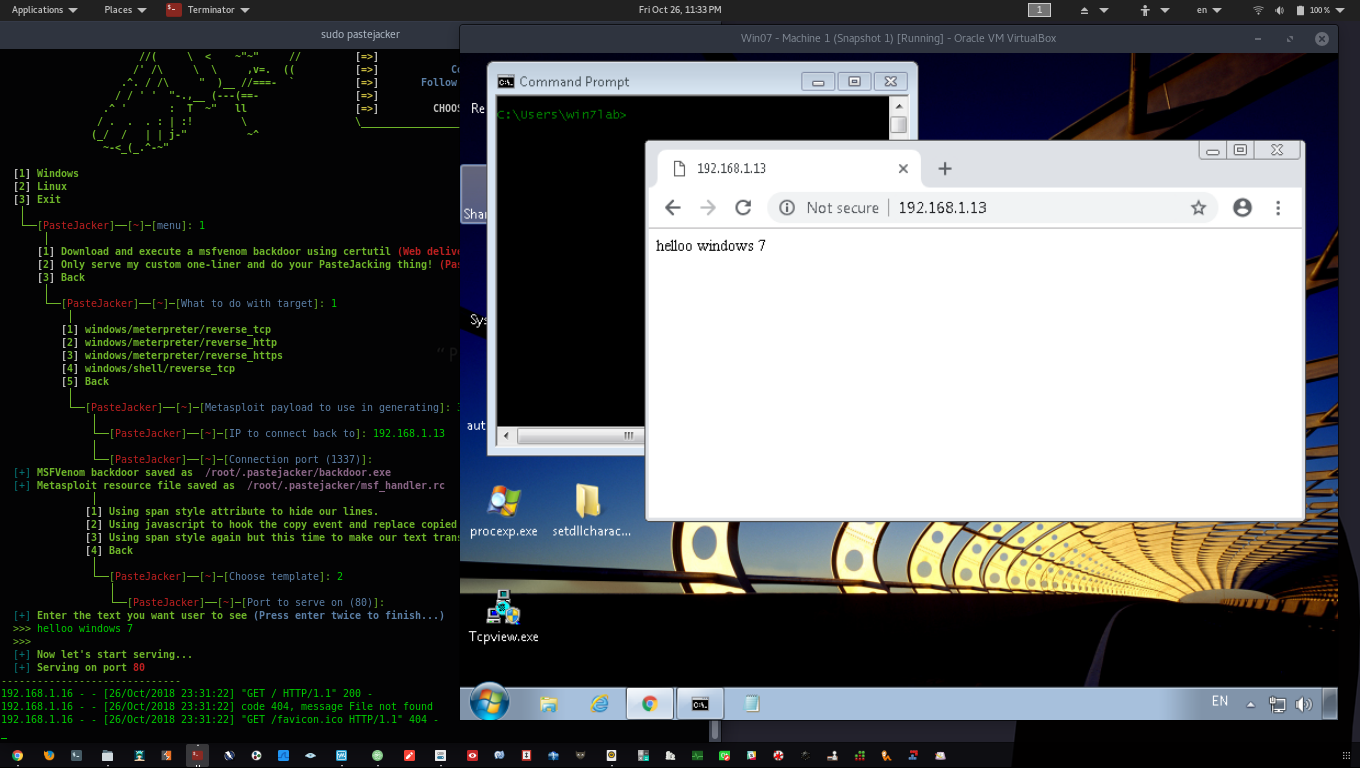Click the Command Prompt title bar icon
The width and height of the screenshot is (1360, 768).
[x=506, y=82]
